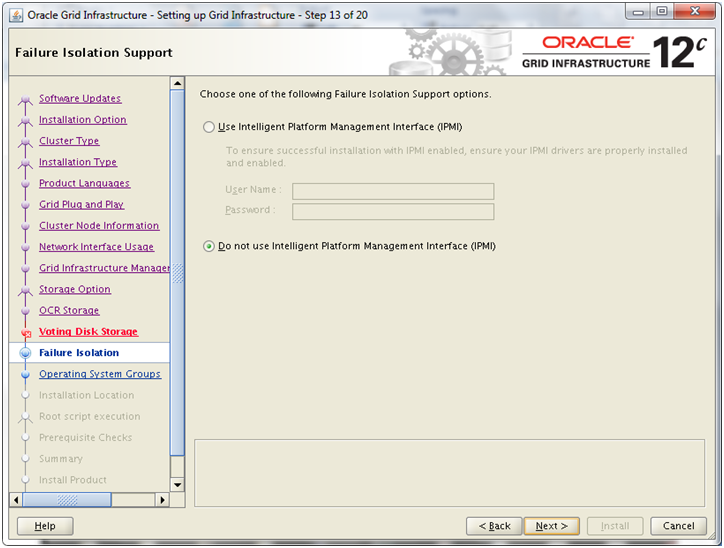Maximize the installer window

coord(662,12)
